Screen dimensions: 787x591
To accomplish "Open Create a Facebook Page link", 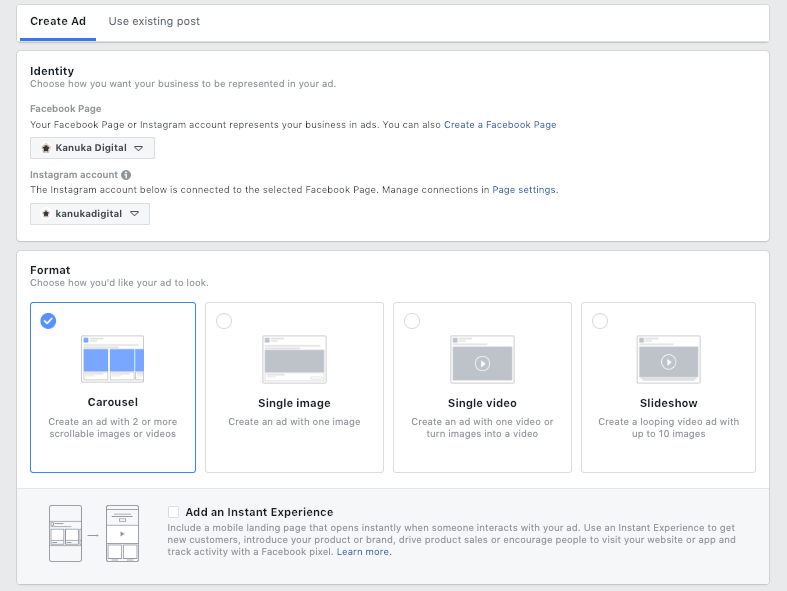I will (x=500, y=125).
